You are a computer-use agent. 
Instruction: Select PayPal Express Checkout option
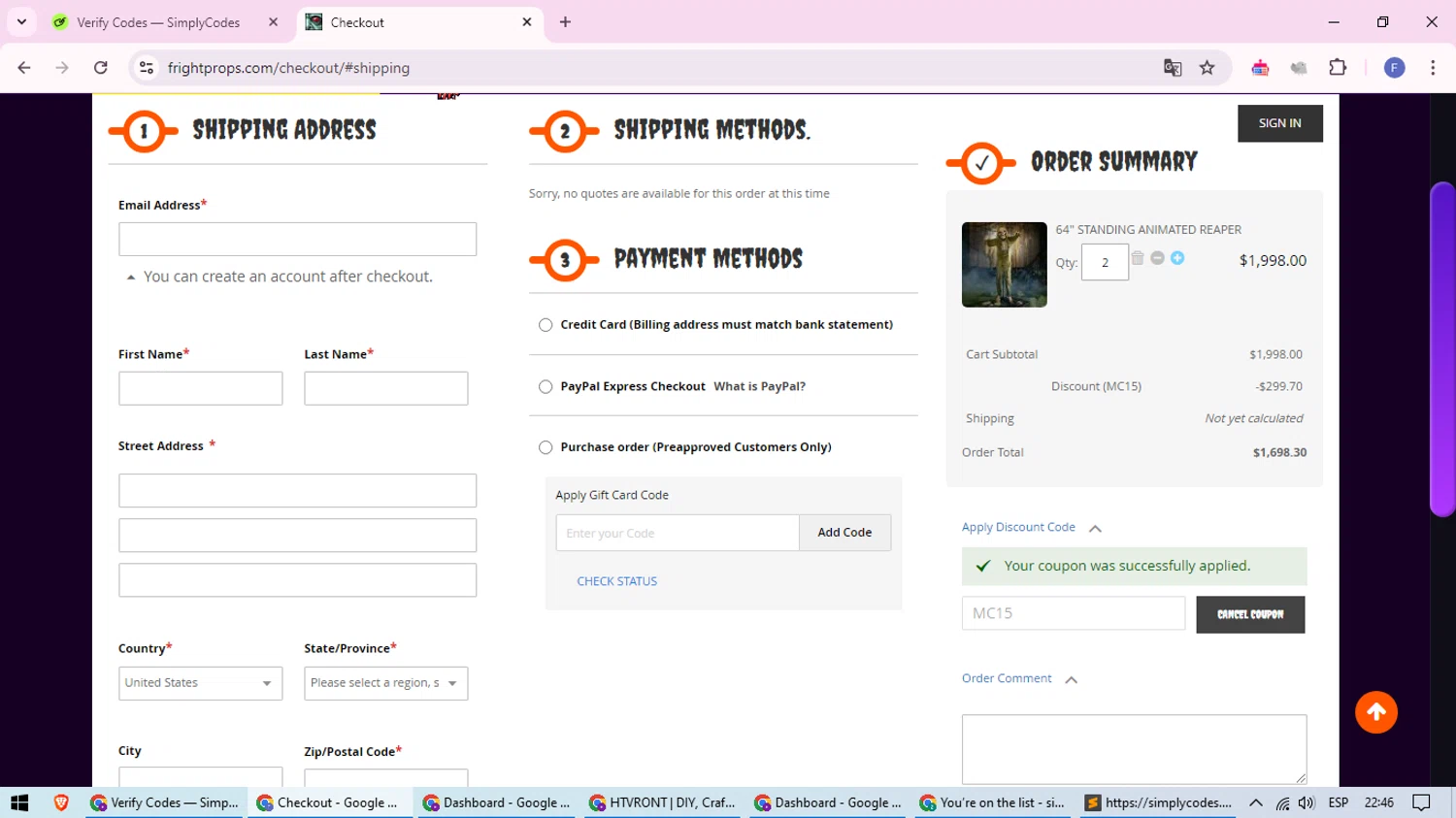[546, 386]
